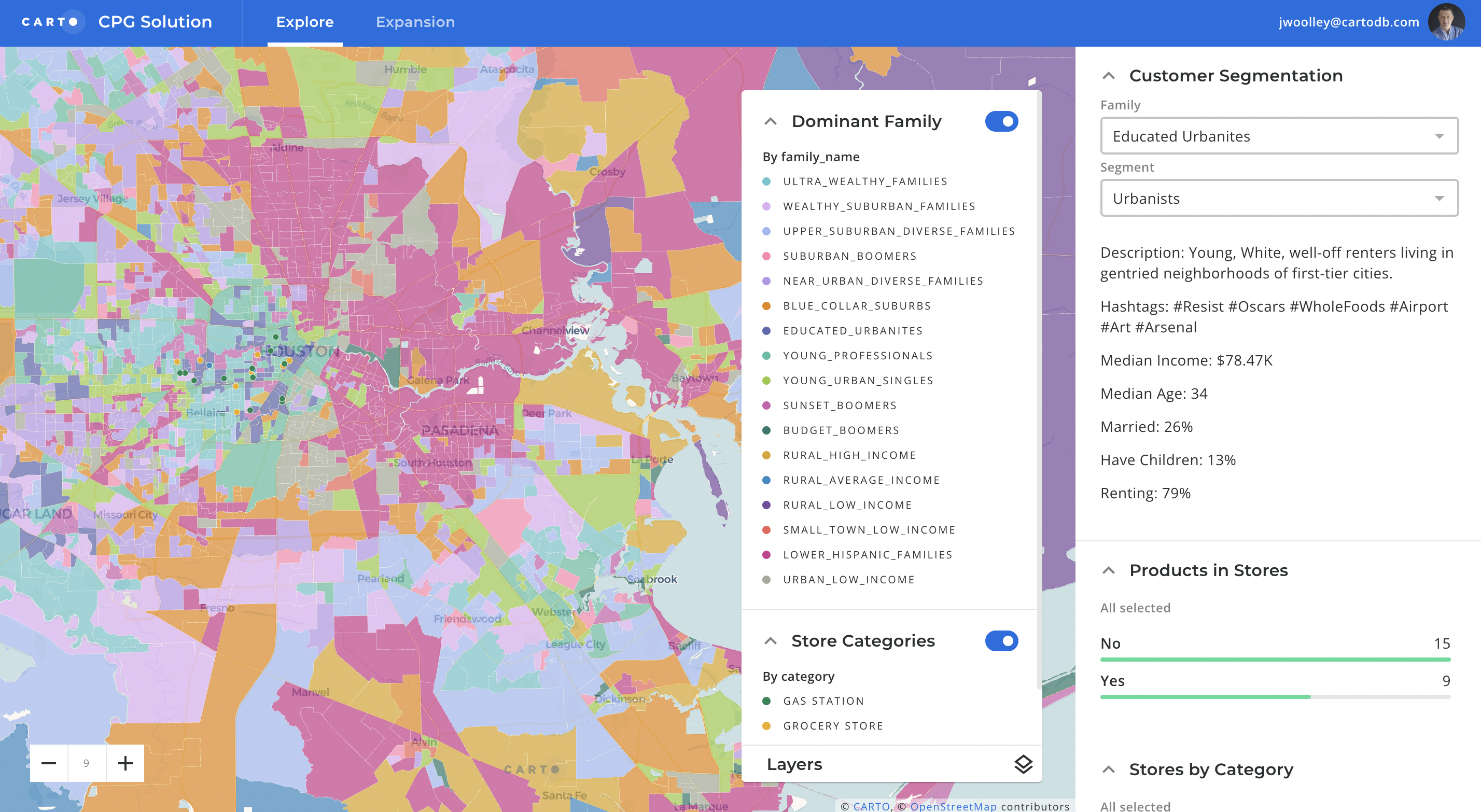Open the Layers panel icon

coord(1023,764)
